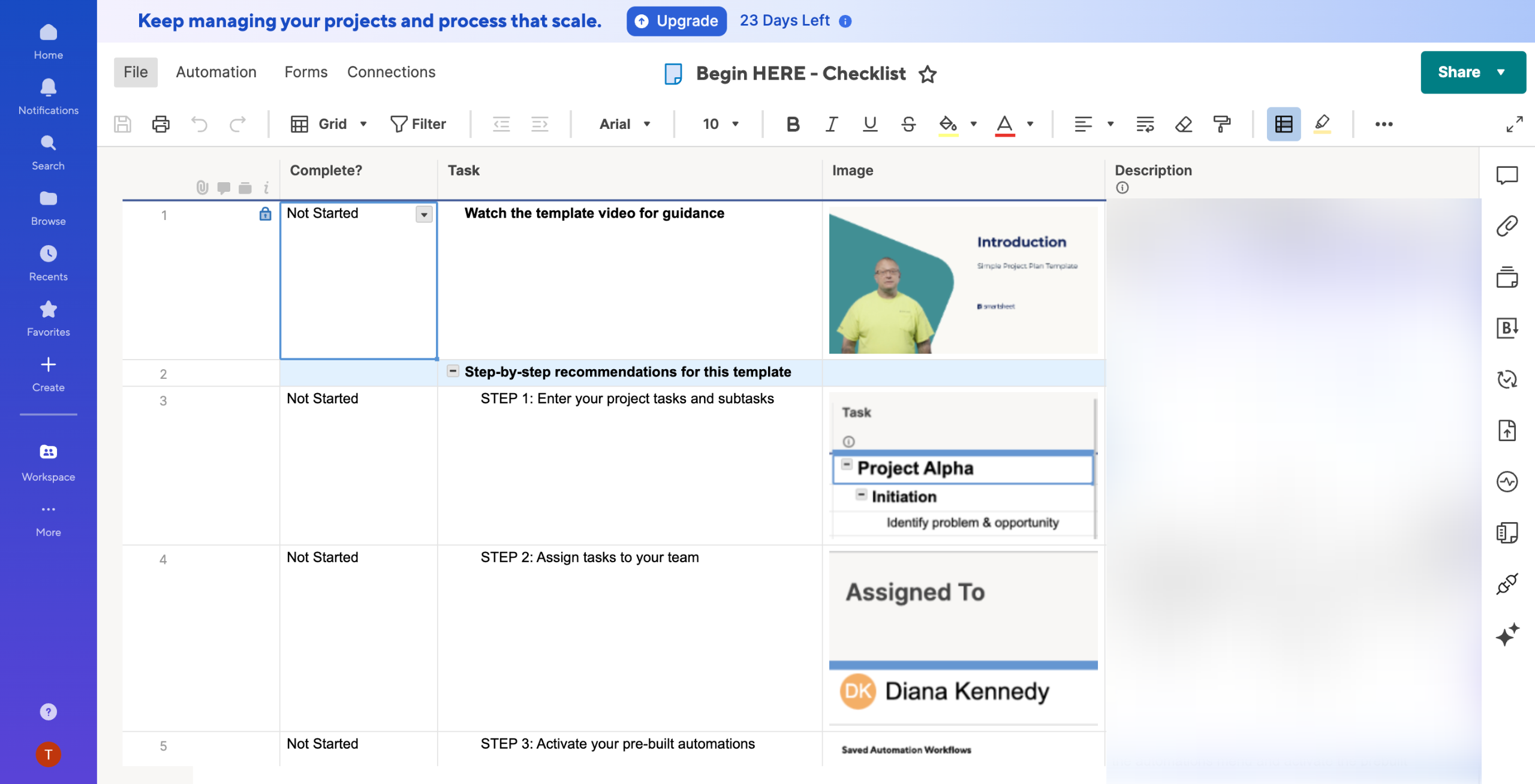Click the Outdent icon
The height and width of the screenshot is (784, 1535).
point(501,124)
